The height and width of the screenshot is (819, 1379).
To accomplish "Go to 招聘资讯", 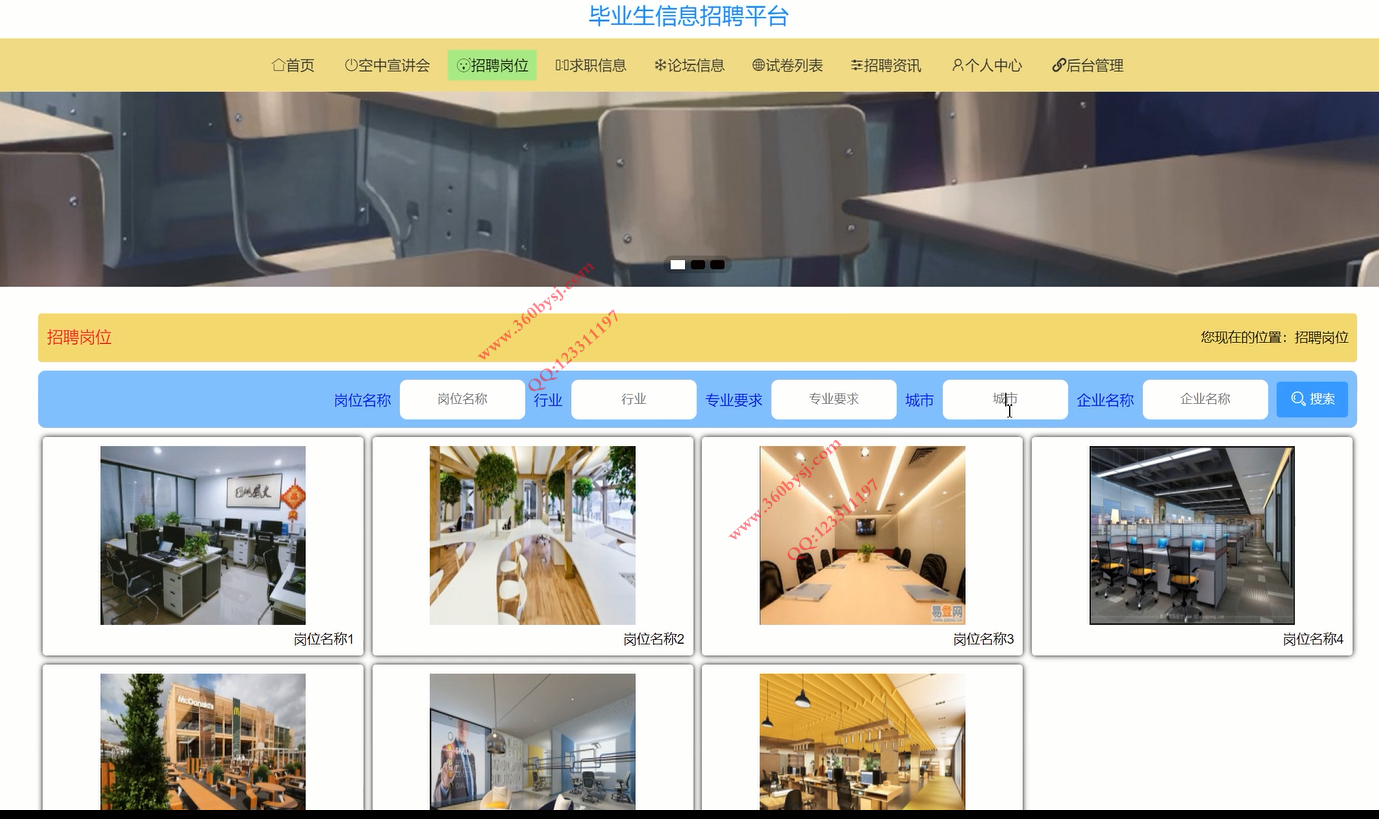I will [x=886, y=65].
